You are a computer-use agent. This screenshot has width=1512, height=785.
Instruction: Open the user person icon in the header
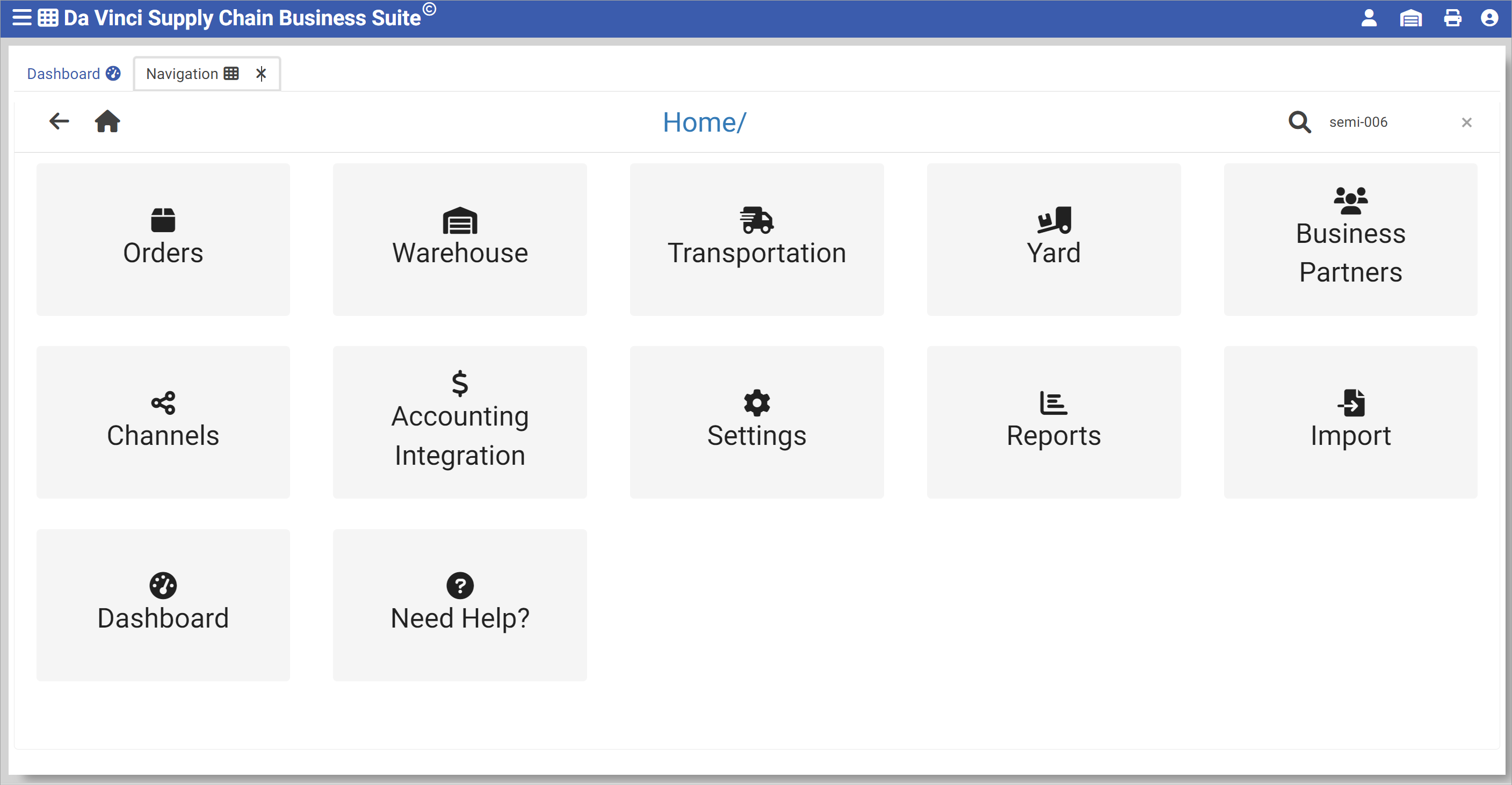click(1369, 18)
